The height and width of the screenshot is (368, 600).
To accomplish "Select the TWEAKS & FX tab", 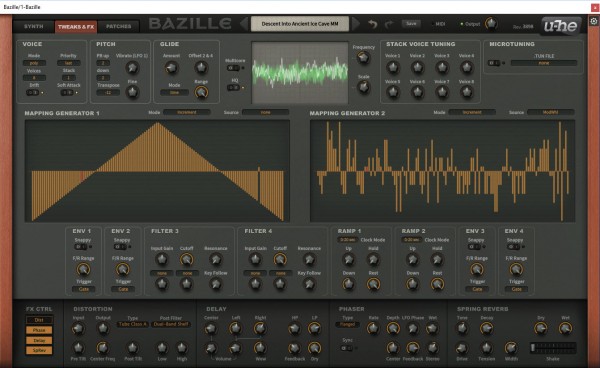I will 76,27.
